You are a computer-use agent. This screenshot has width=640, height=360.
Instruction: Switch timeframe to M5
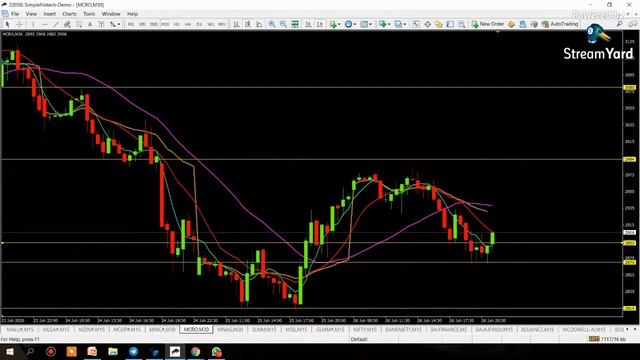[x=142, y=24]
